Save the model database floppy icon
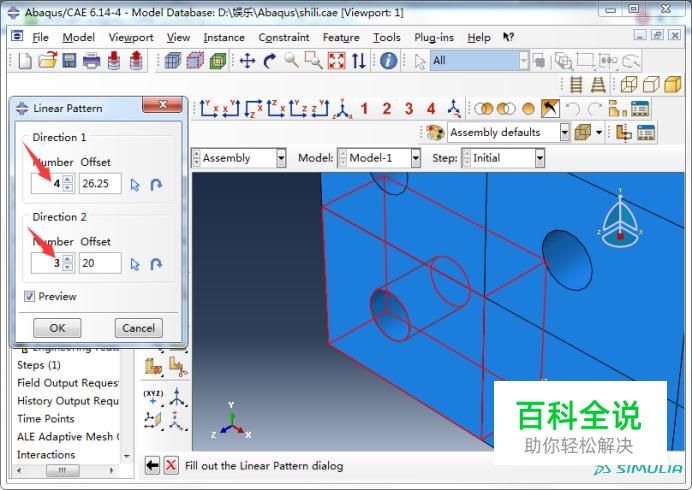 (69, 60)
